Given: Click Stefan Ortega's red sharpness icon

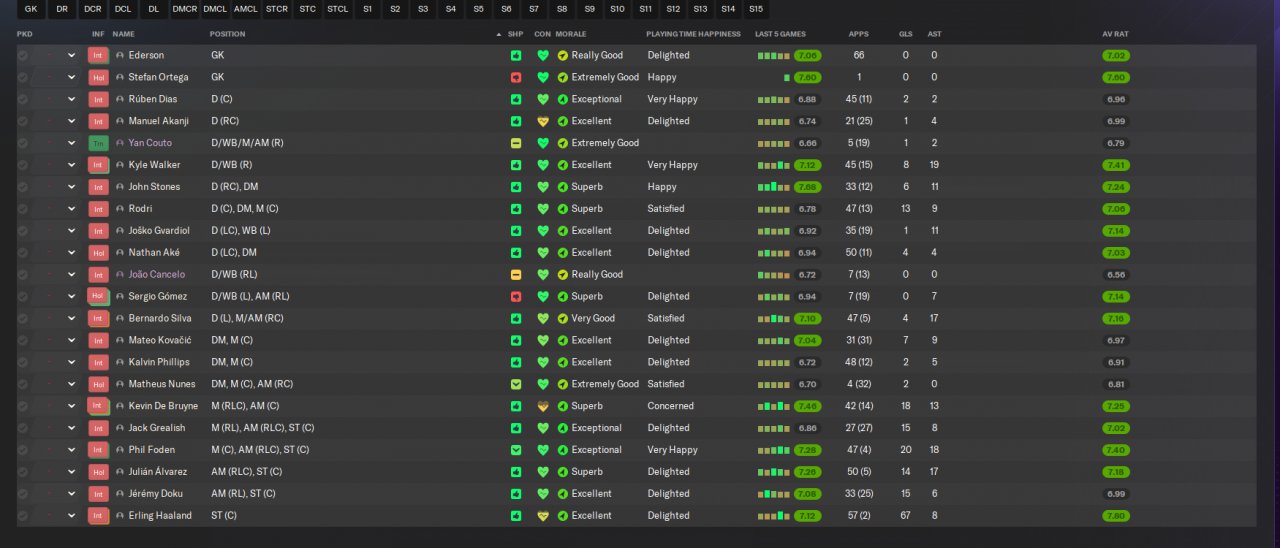Looking at the screenshot, I should pos(516,77).
